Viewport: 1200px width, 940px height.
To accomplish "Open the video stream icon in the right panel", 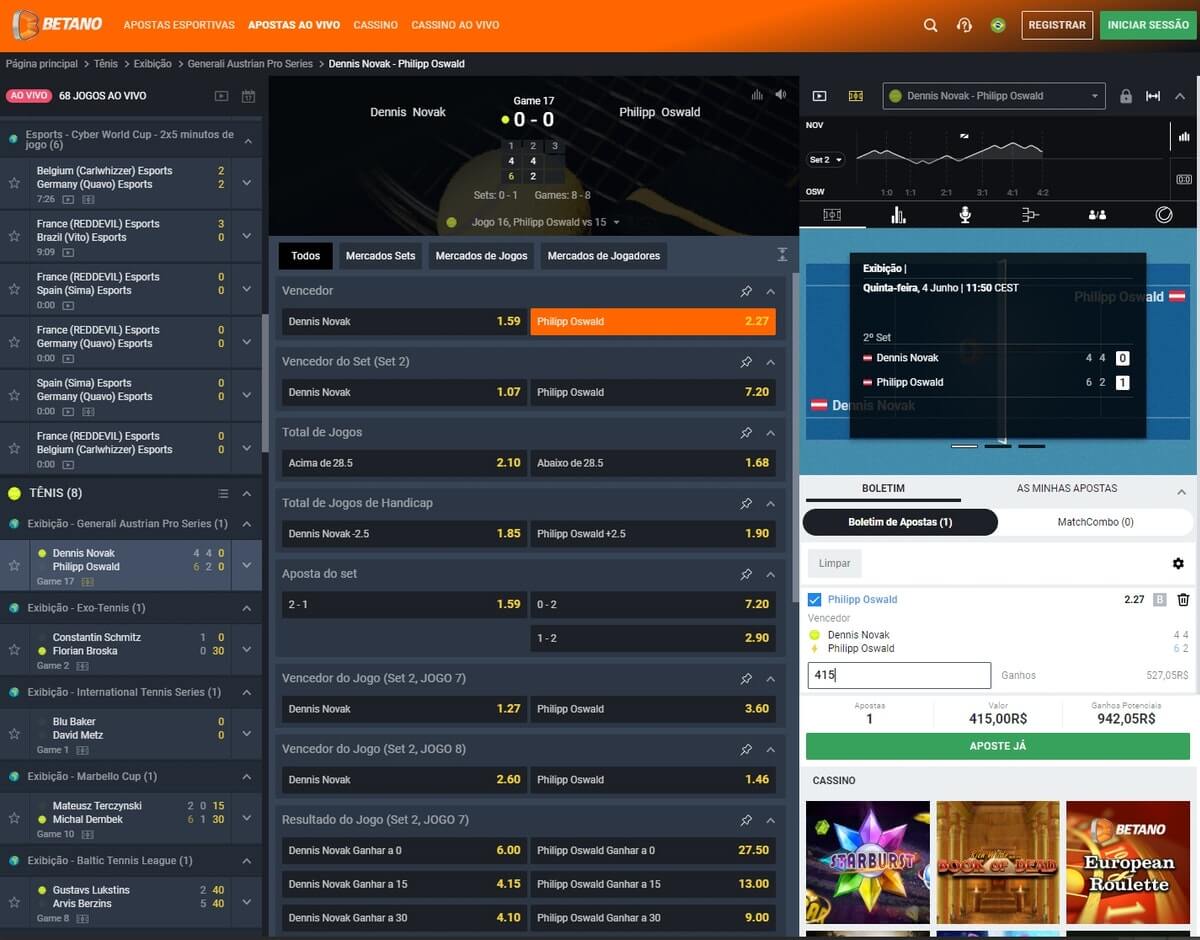I will tap(820, 96).
